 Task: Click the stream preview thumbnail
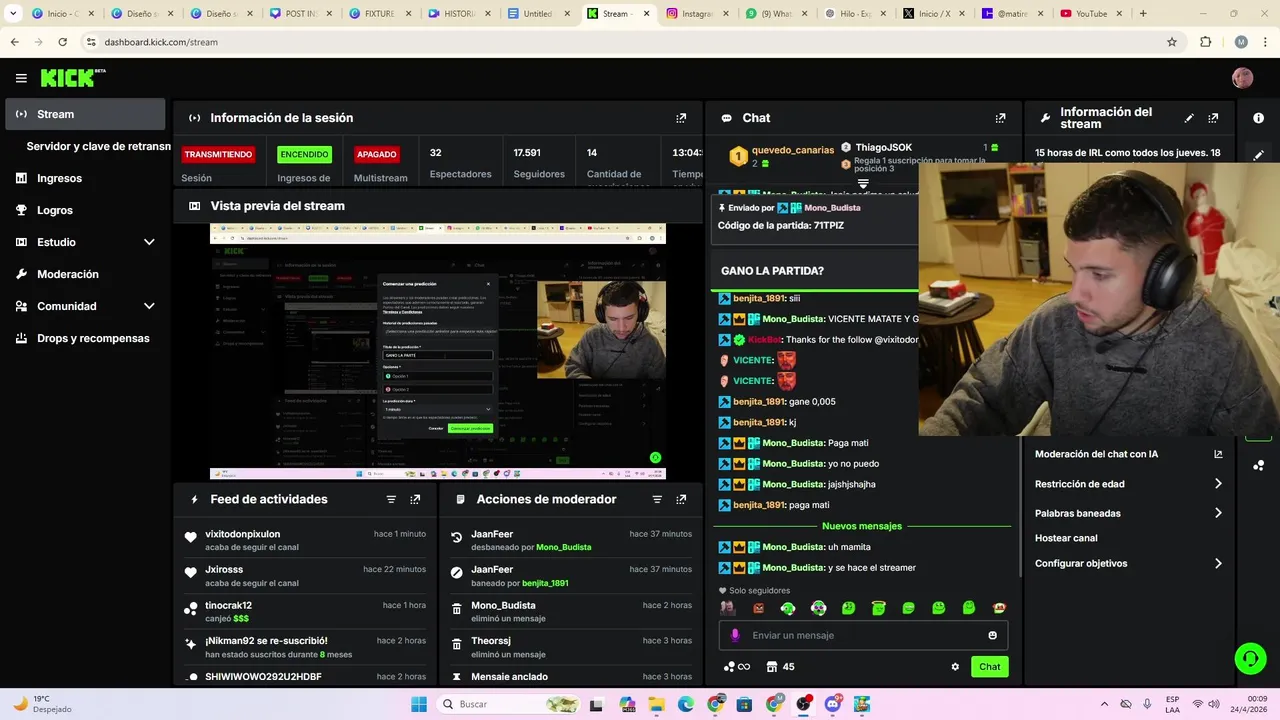click(437, 351)
